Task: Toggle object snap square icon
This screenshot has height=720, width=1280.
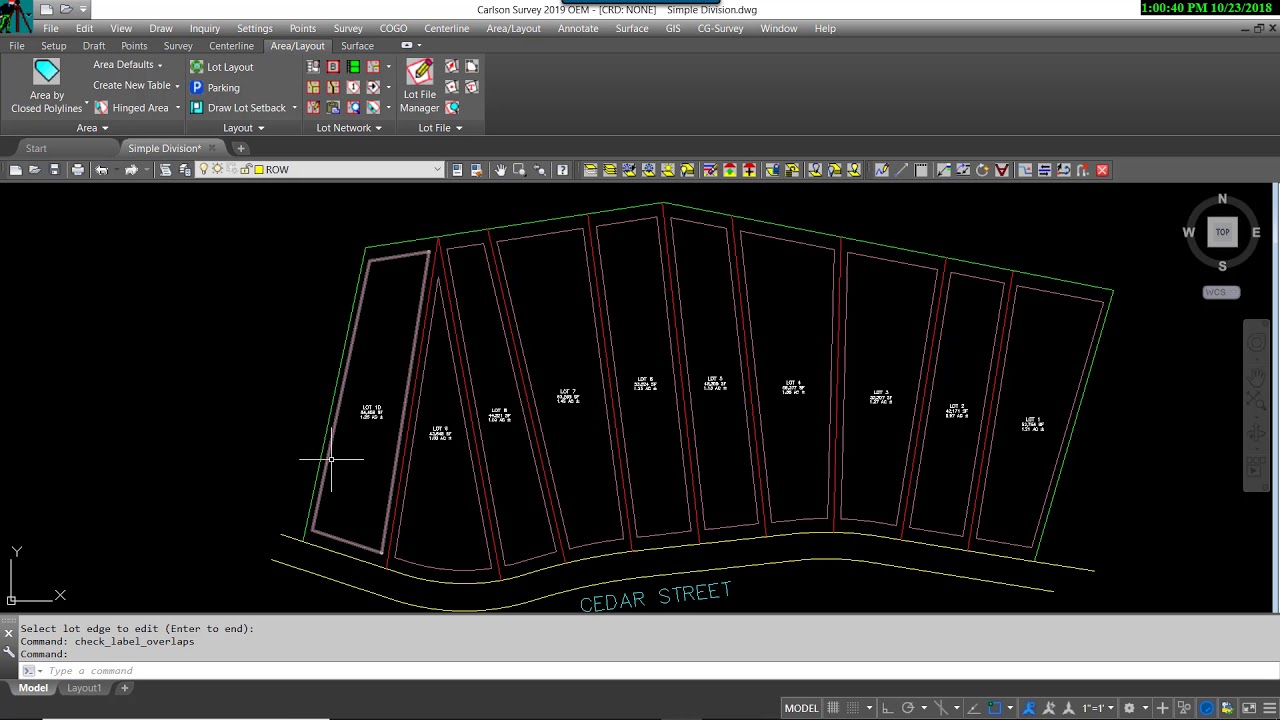Action: coord(994,708)
